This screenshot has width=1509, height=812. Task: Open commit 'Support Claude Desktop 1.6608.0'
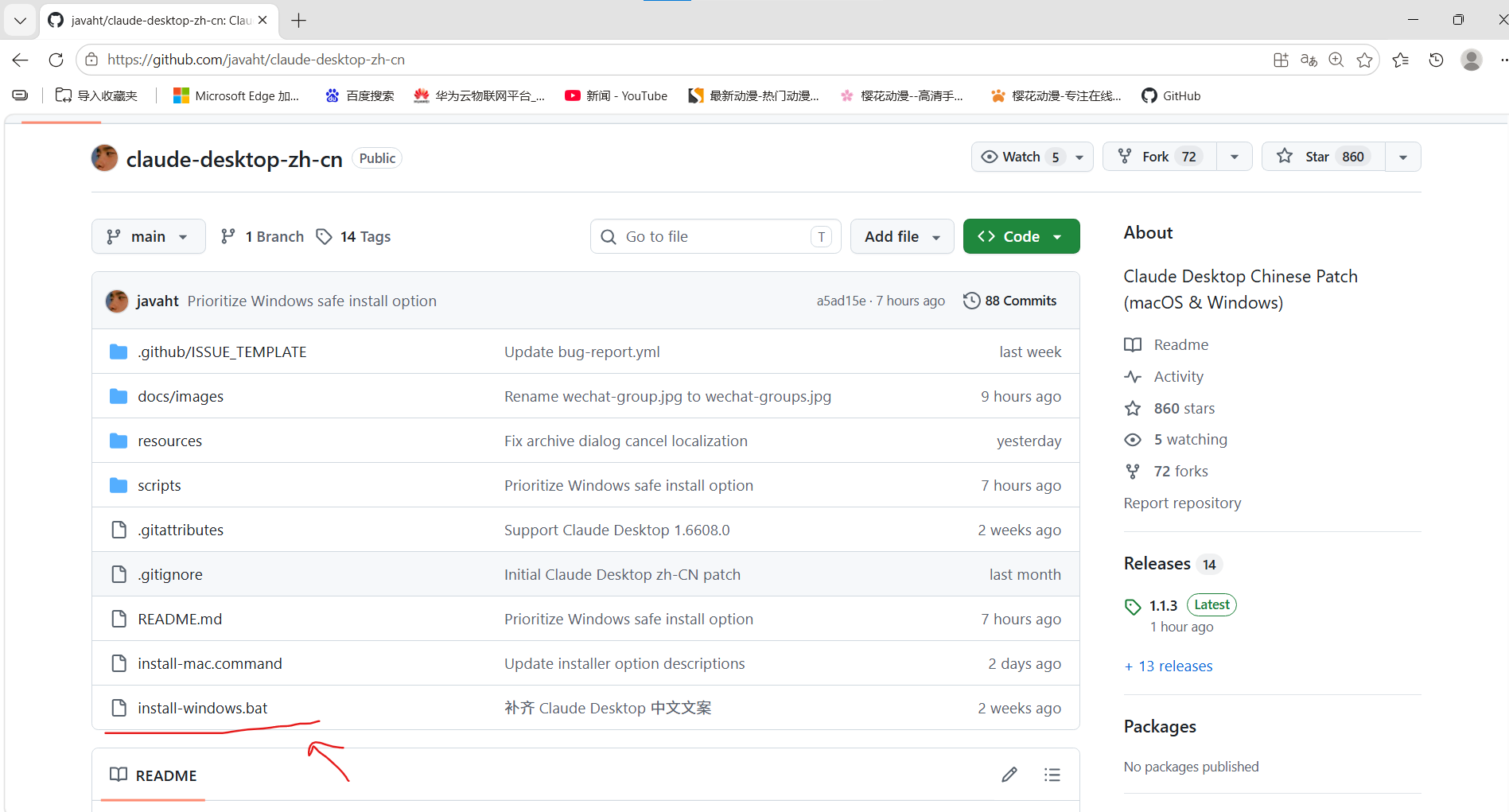617,530
